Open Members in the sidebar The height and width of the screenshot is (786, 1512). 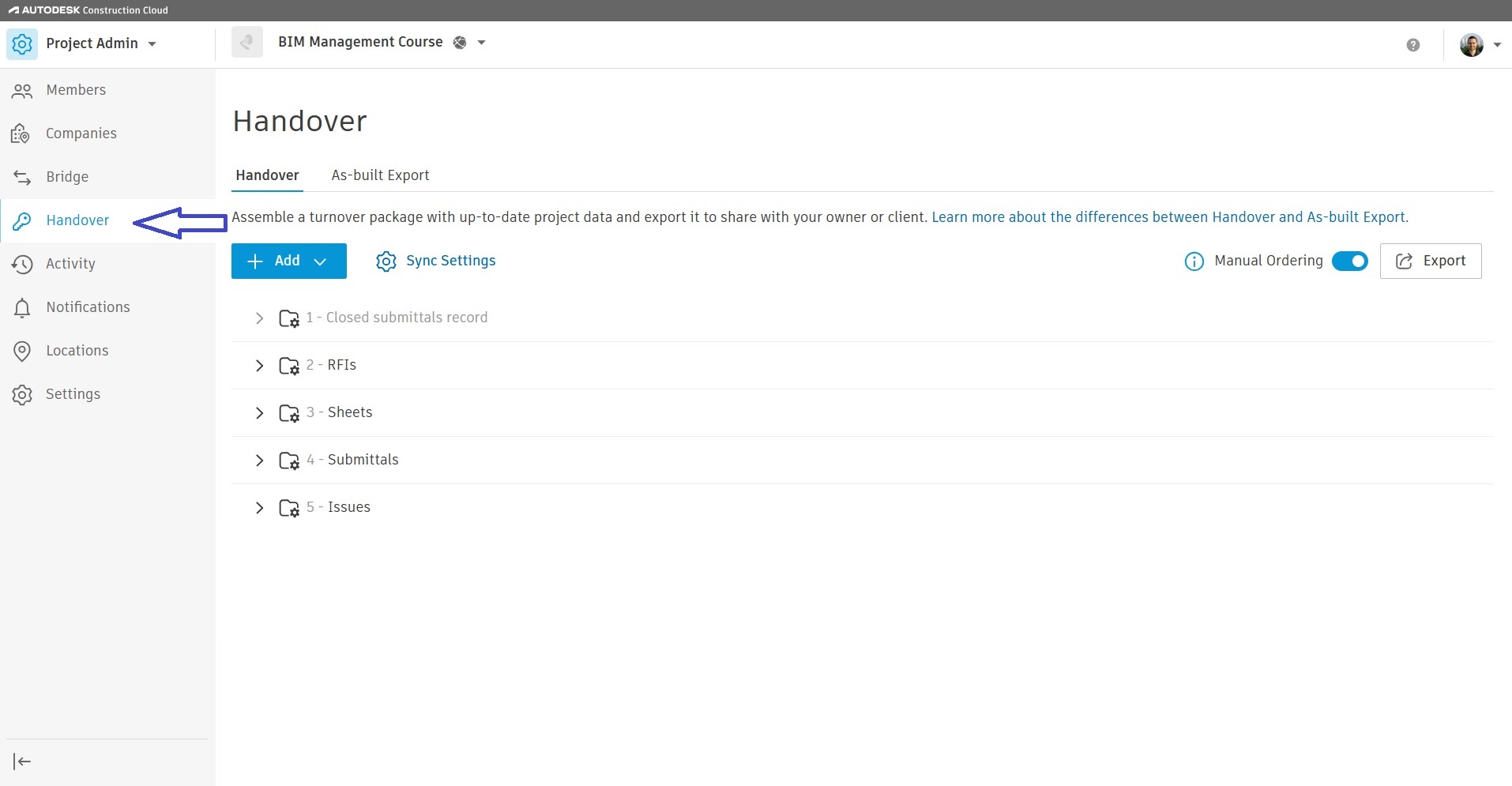click(x=76, y=90)
